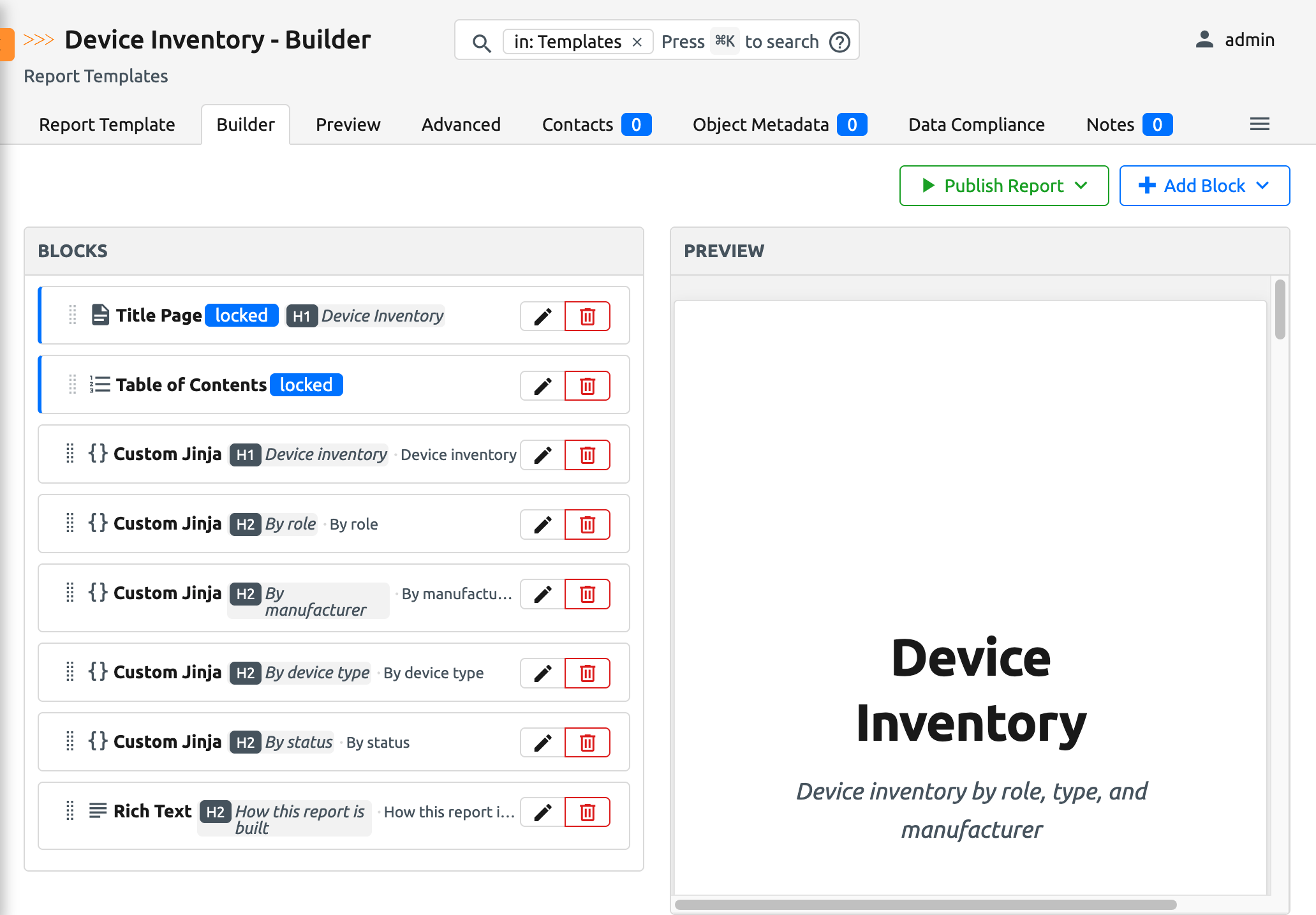Open the Contacts tab
The image size is (1316, 915).
pos(596,124)
